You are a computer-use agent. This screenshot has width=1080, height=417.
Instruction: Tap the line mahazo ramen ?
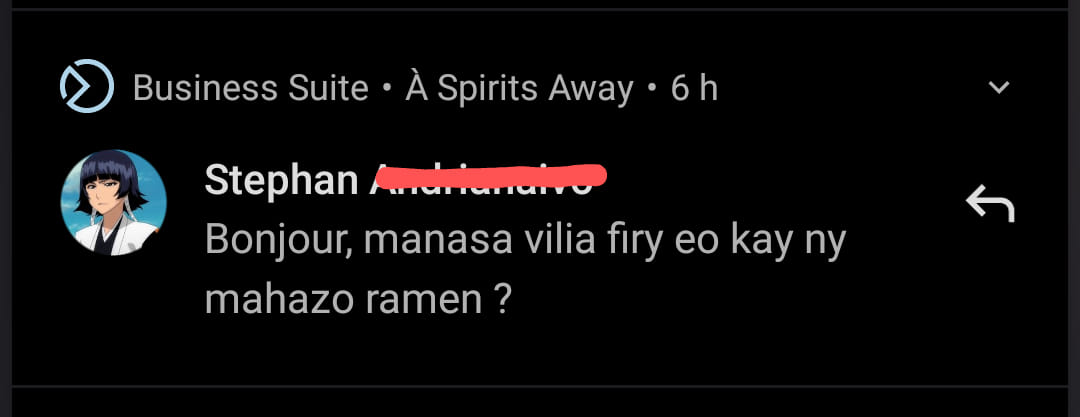(x=359, y=300)
